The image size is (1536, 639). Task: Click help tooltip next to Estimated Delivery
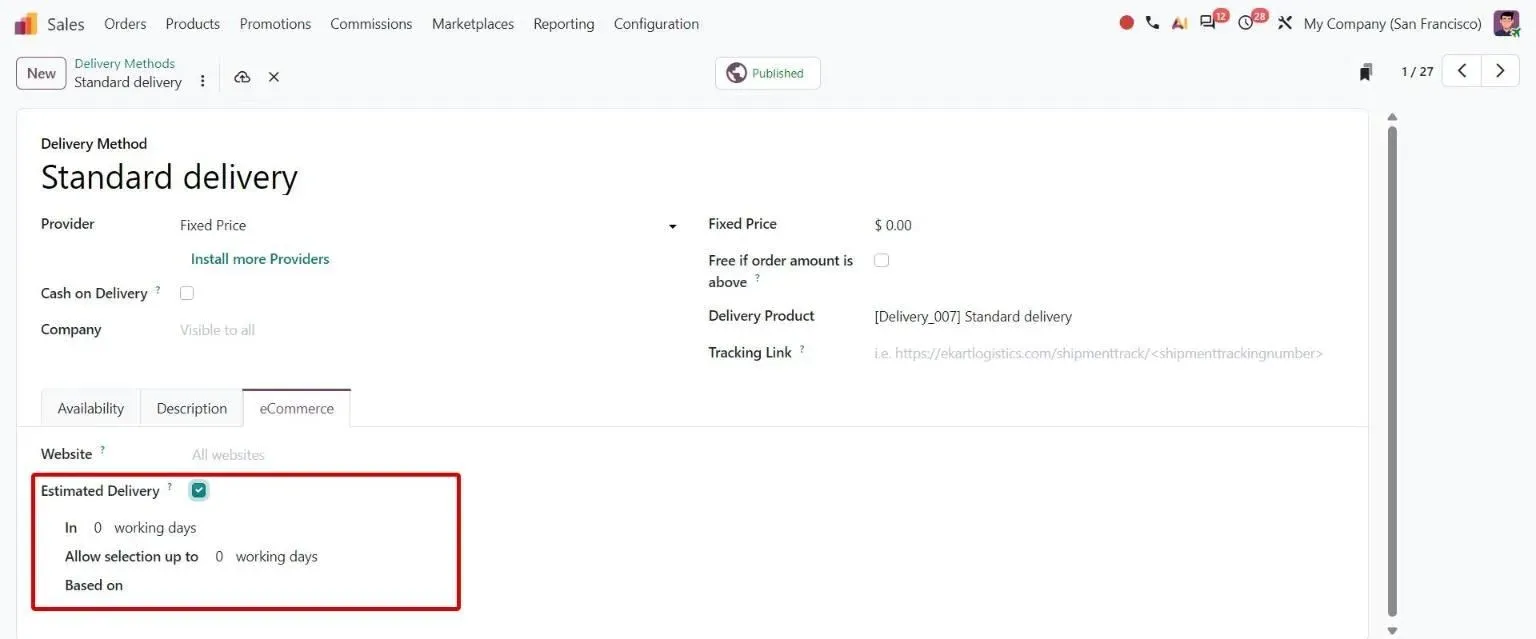pos(169,487)
